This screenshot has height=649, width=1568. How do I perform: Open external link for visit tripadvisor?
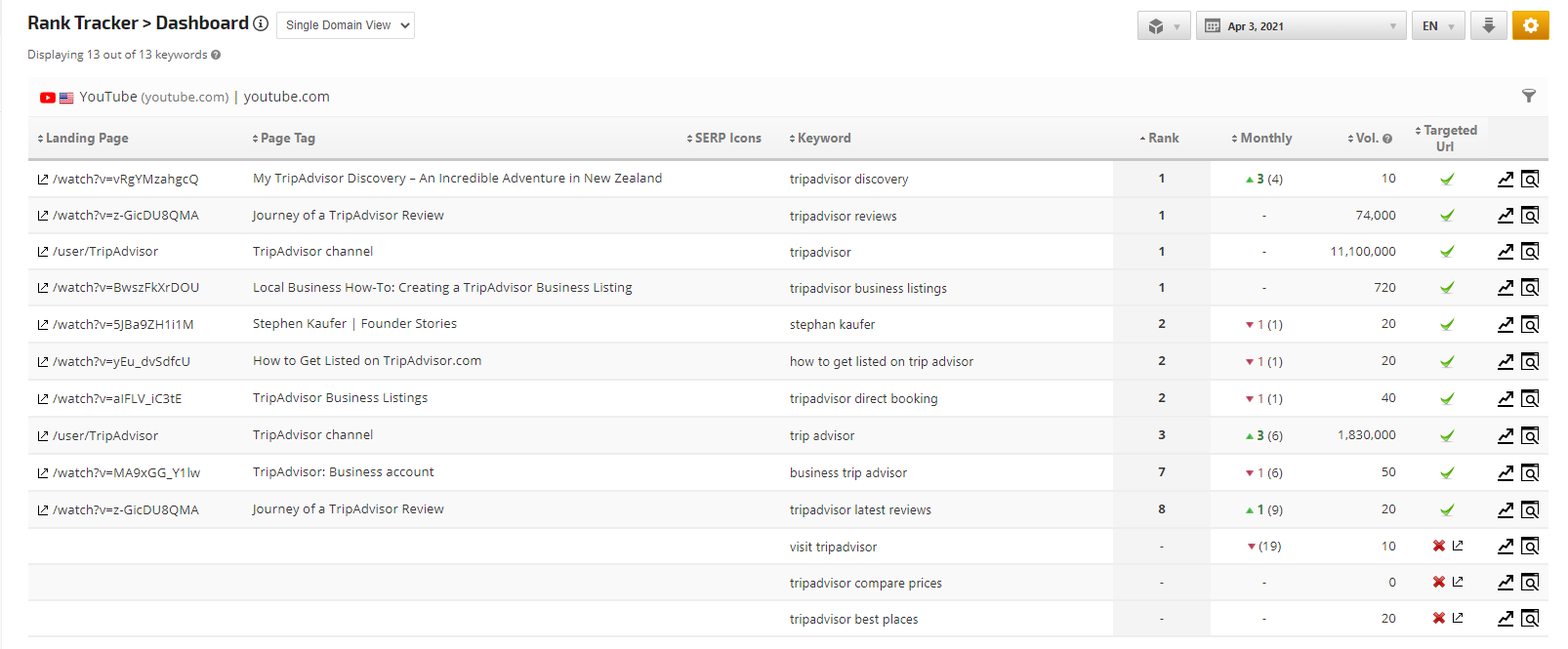(1458, 546)
